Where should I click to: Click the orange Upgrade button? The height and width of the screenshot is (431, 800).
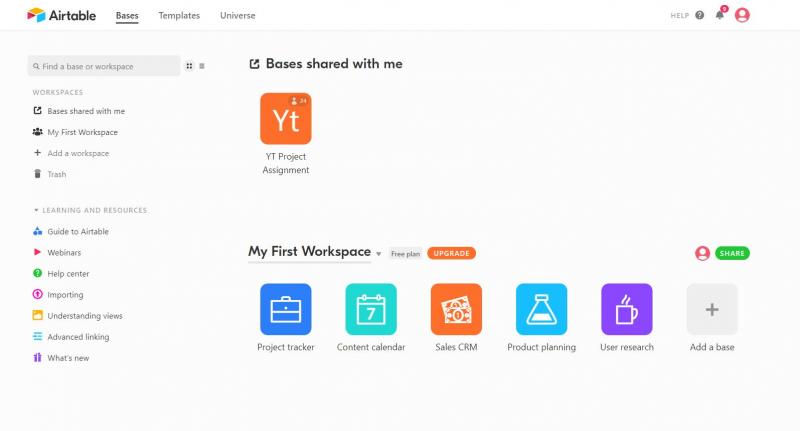coord(451,253)
